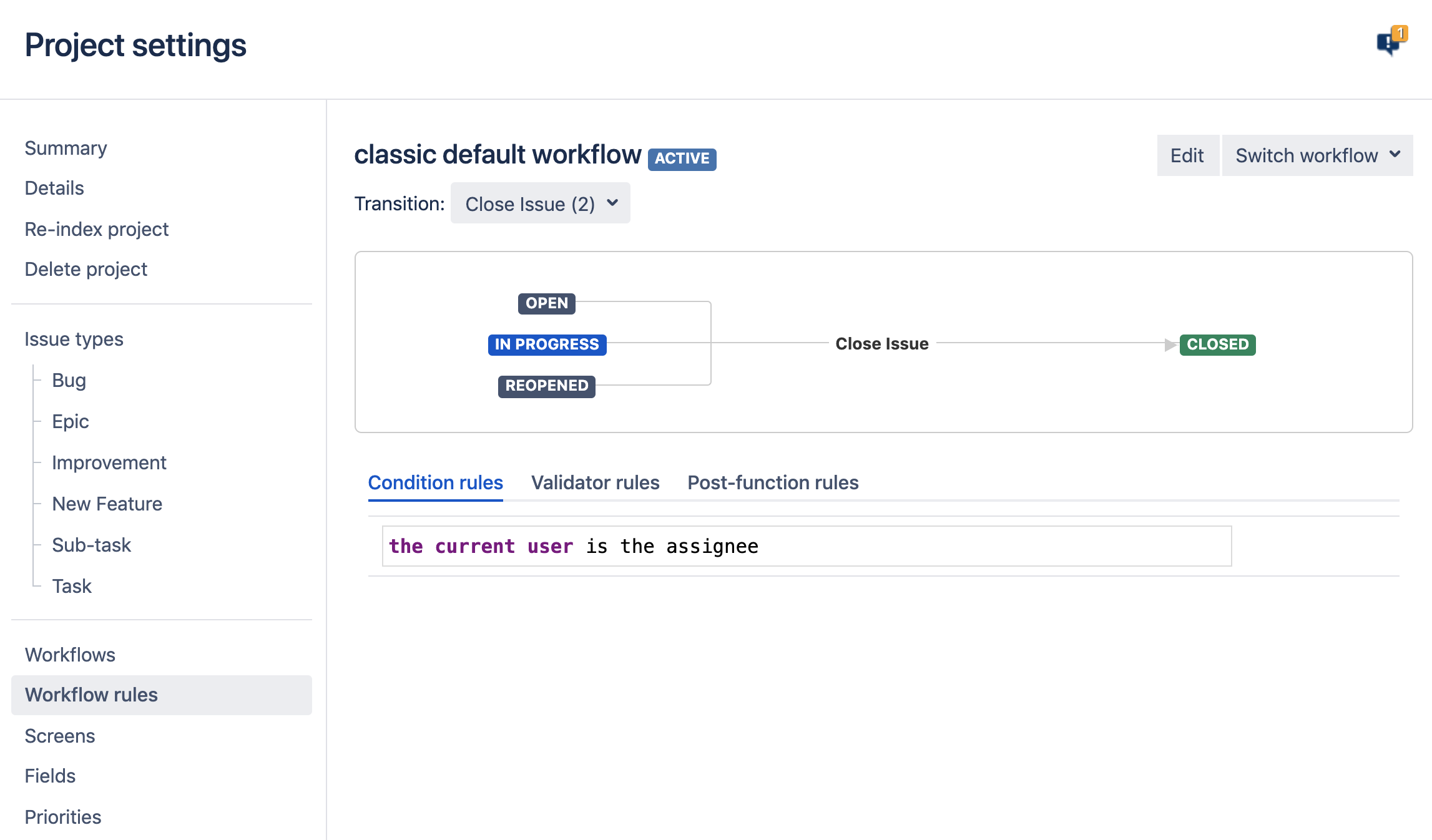Click the ACTIVE workflow badge
Viewport: 1432px width, 840px height.
click(x=682, y=159)
